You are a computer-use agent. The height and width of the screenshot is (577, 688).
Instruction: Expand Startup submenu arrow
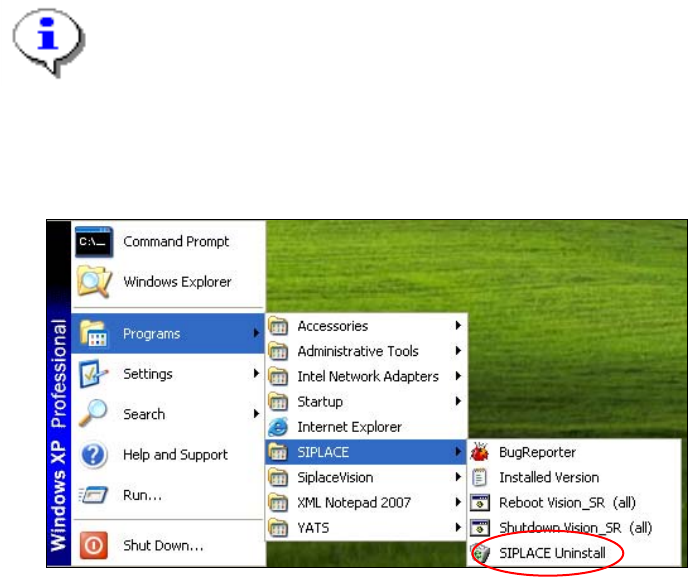pos(458,401)
